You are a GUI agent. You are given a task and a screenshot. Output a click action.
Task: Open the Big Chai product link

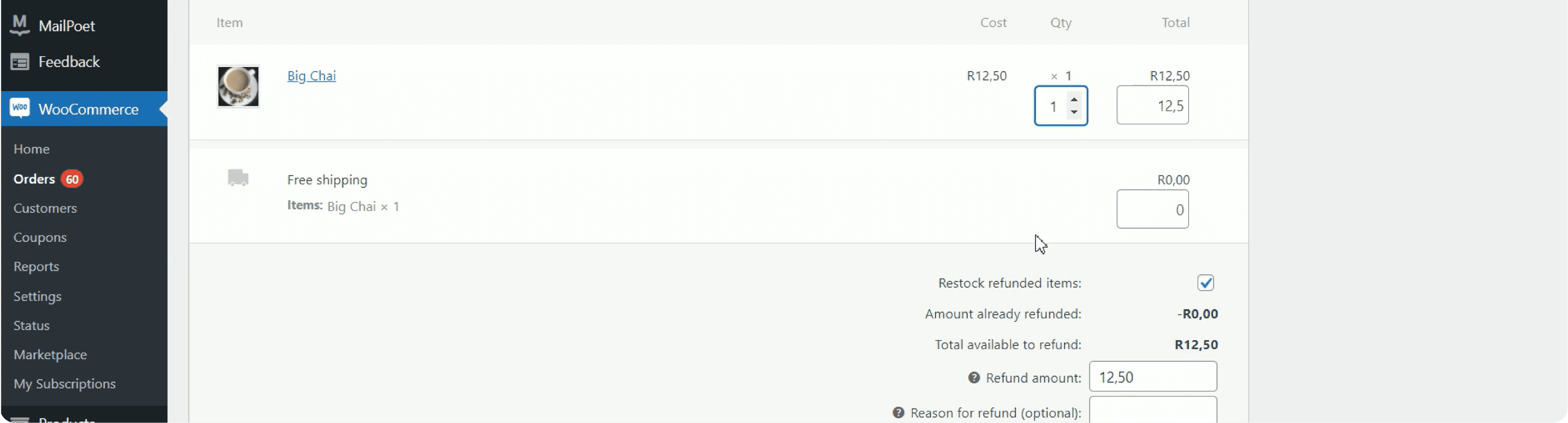point(312,76)
